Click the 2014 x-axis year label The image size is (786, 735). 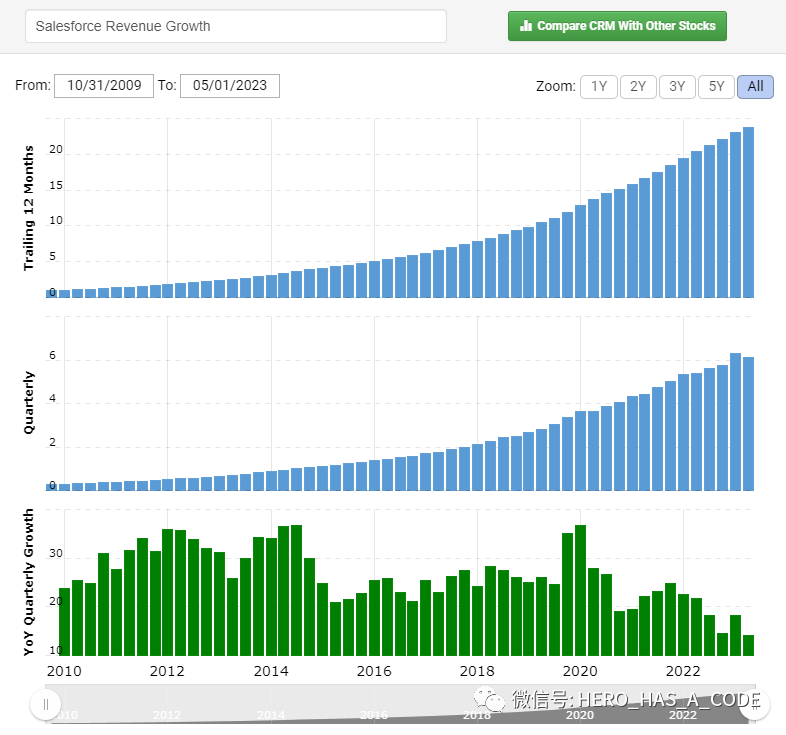tap(271, 671)
